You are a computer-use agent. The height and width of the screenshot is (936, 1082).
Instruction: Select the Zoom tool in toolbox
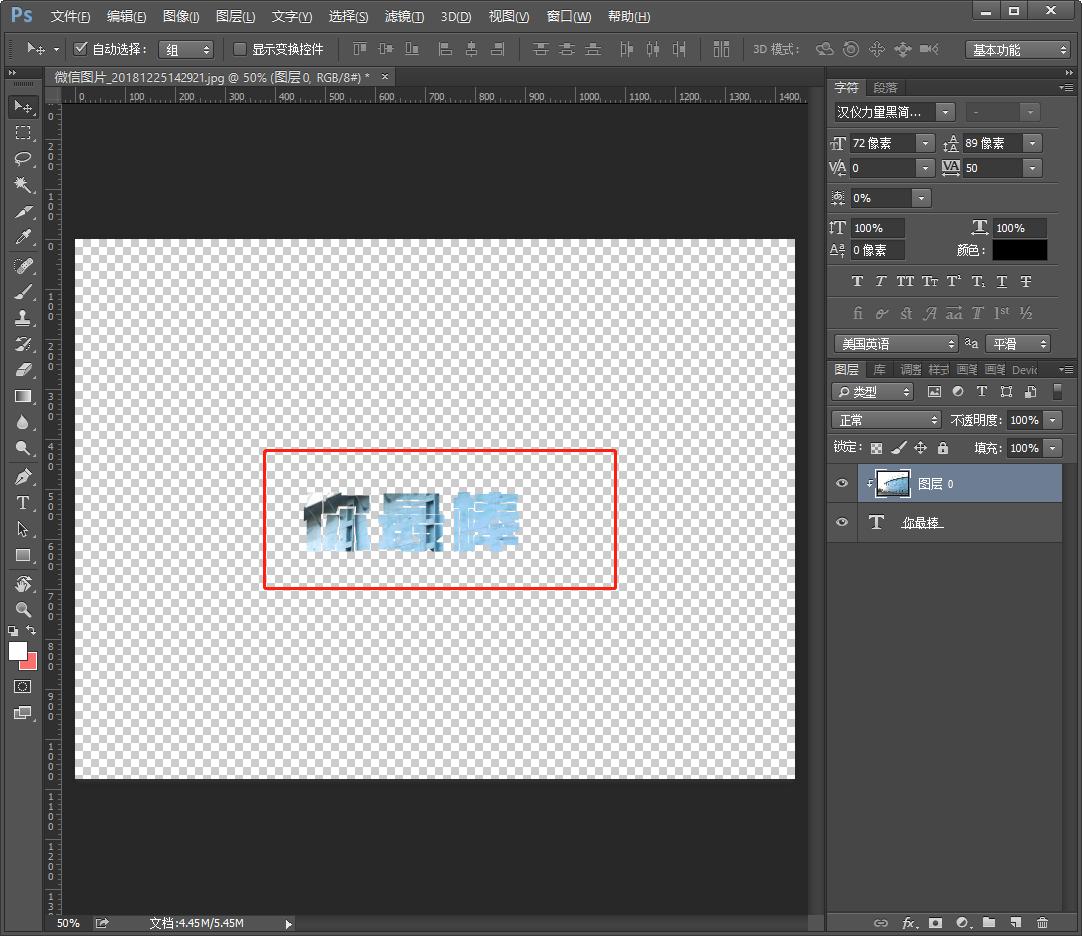[23, 609]
